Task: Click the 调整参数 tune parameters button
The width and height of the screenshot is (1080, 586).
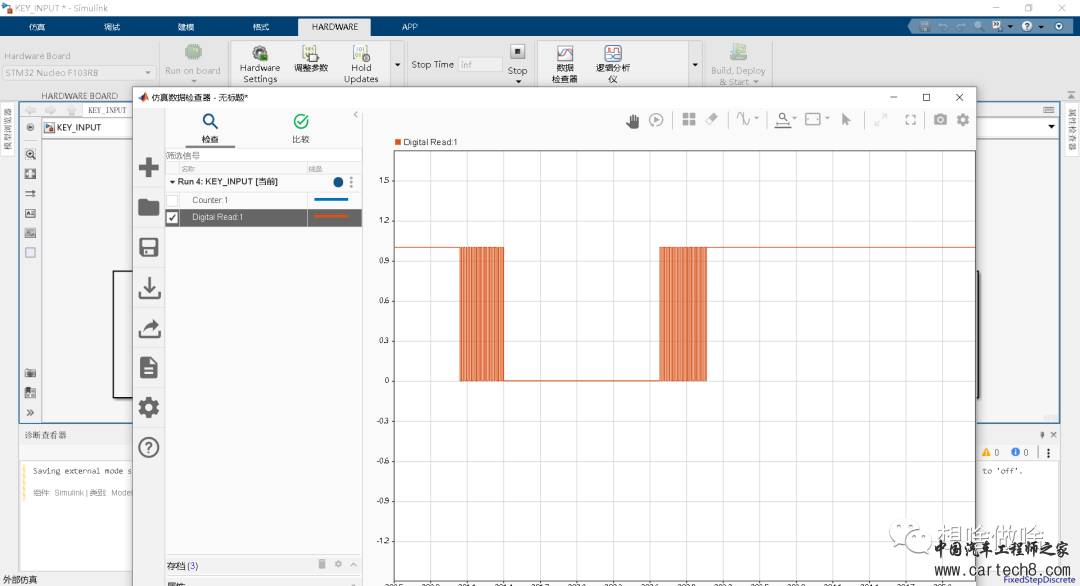Action: [311, 60]
